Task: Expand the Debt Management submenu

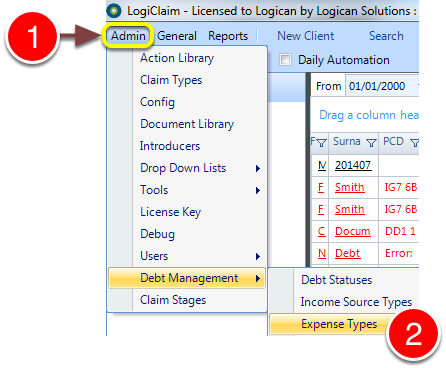Action: [187, 278]
